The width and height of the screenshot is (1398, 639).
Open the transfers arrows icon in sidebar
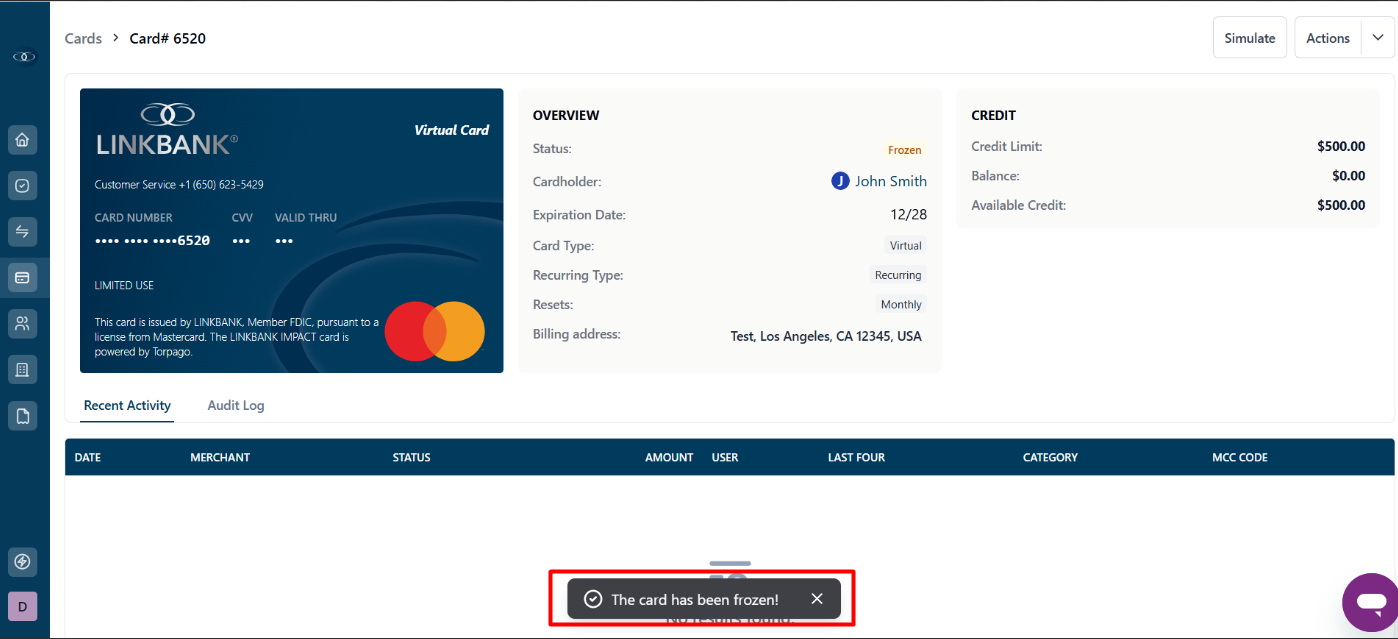(x=23, y=231)
